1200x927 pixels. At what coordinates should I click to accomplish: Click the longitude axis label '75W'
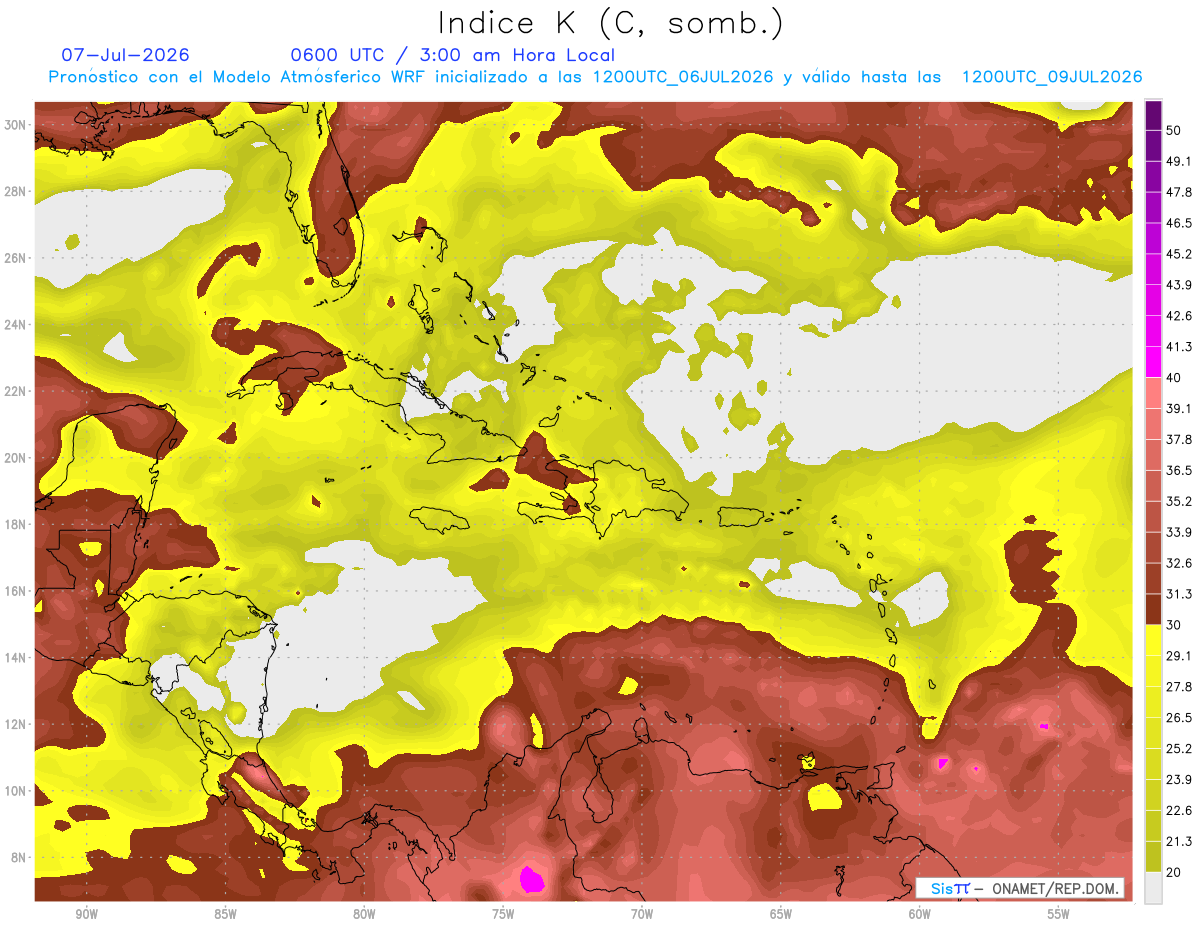pos(503,914)
